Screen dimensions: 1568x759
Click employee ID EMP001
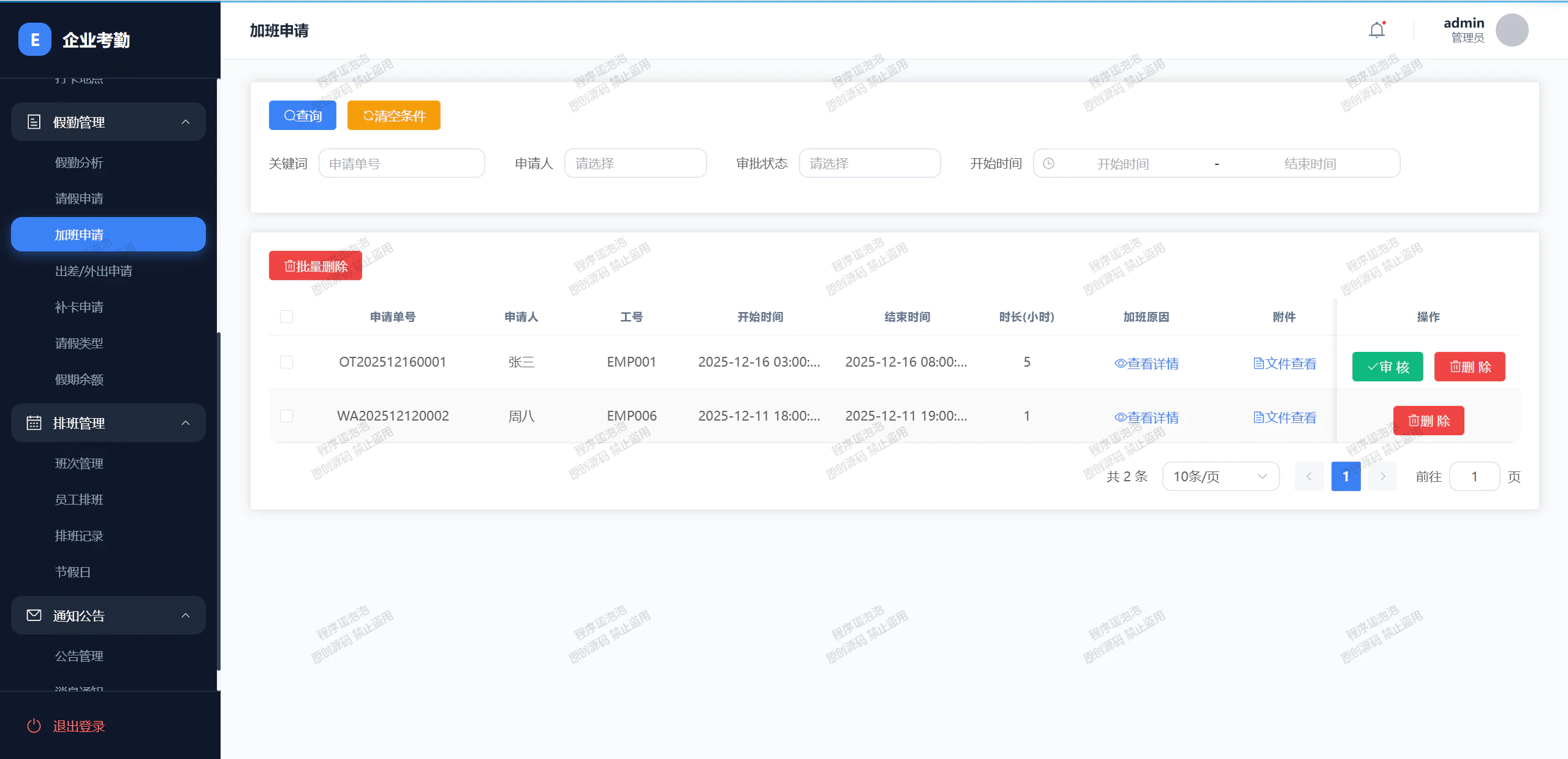[632, 362]
